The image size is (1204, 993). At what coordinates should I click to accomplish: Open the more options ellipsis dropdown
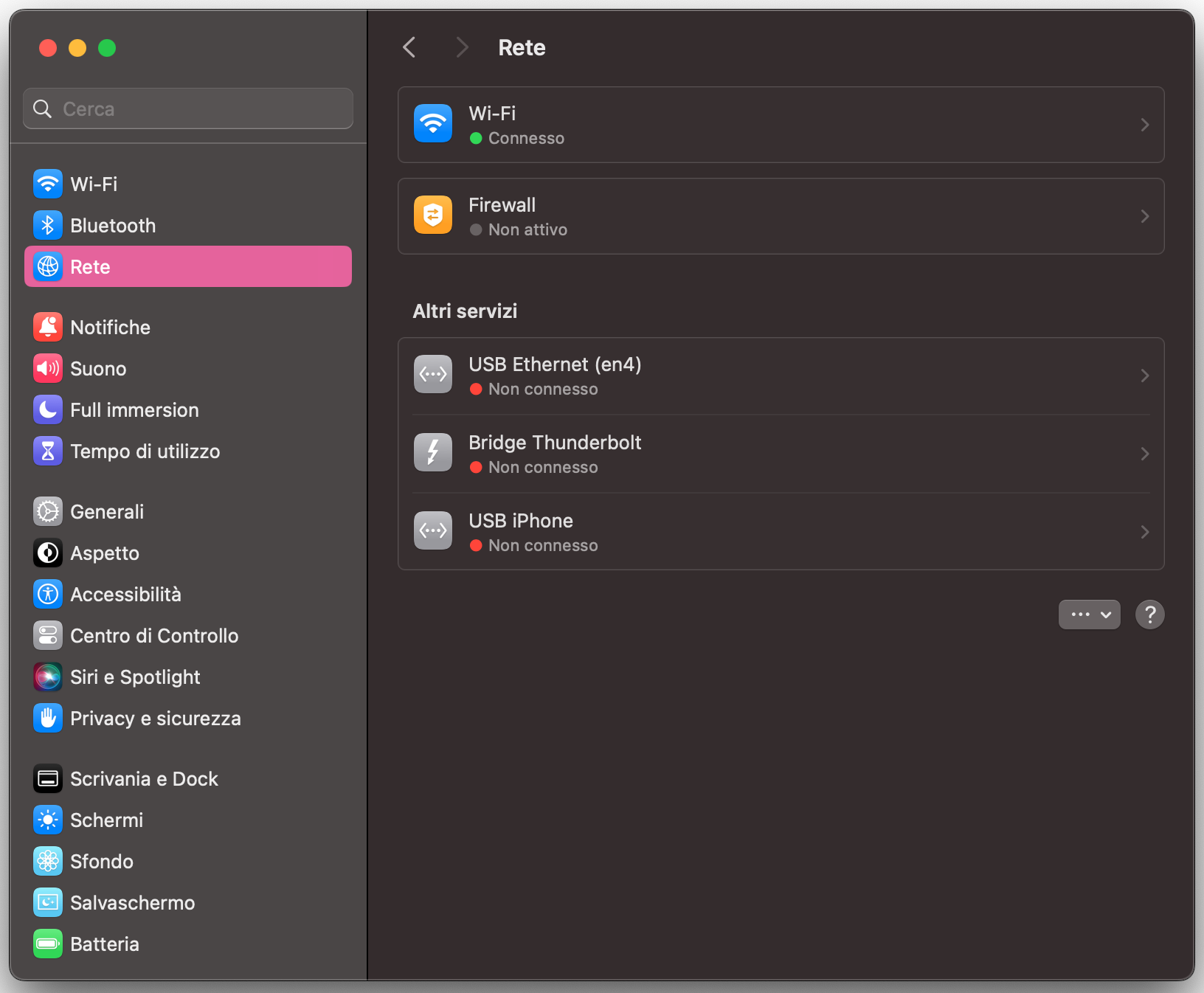pyautogui.click(x=1089, y=615)
